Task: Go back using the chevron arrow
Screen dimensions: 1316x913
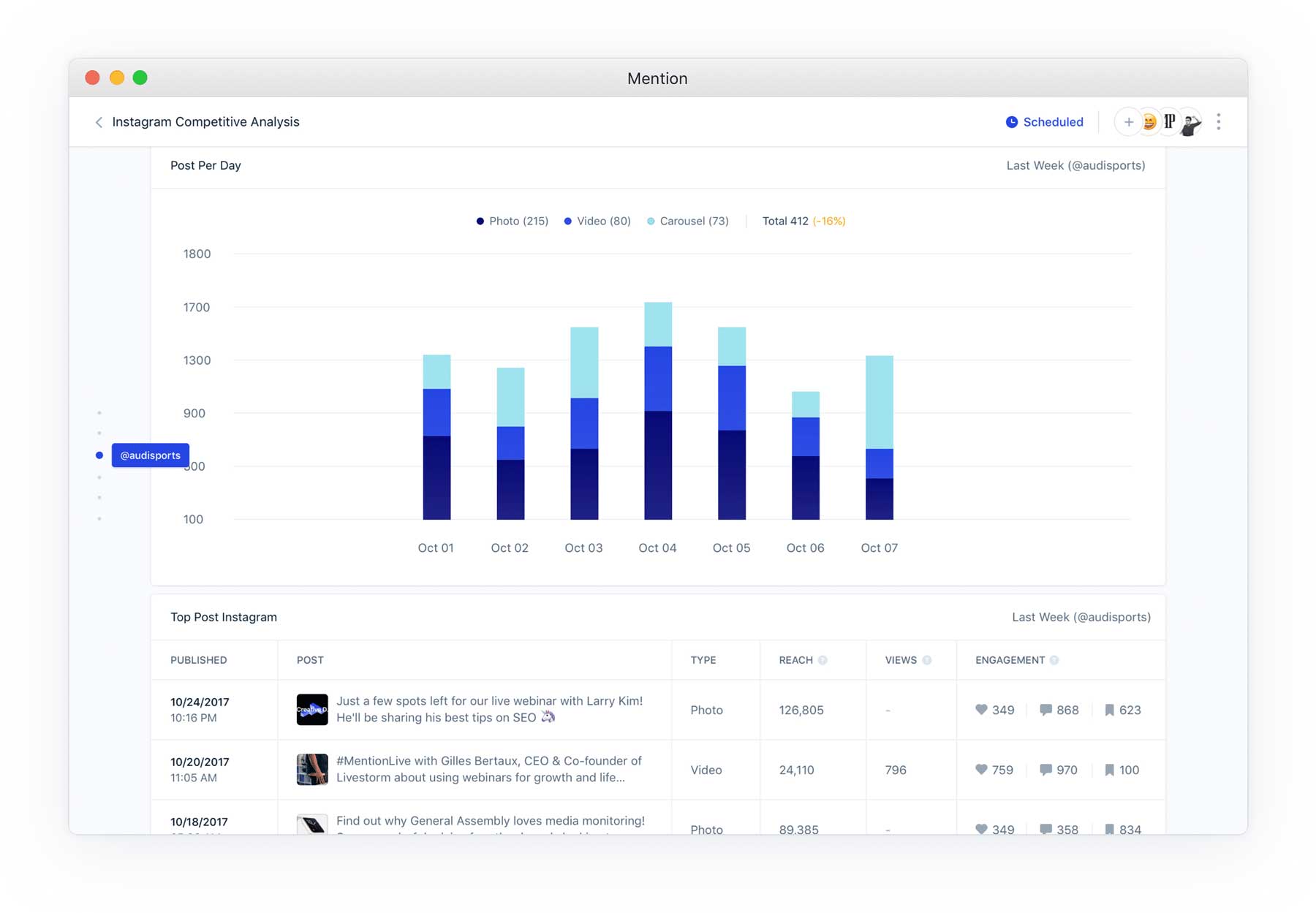Action: point(99,122)
